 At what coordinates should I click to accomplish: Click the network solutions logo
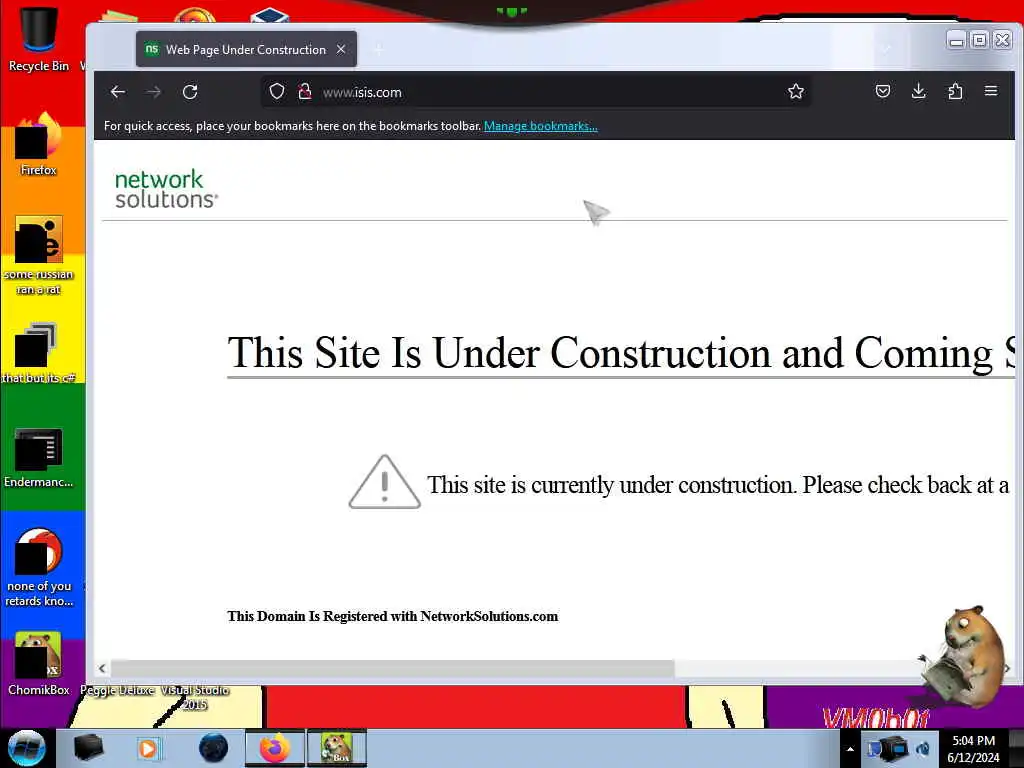pyautogui.click(x=166, y=189)
